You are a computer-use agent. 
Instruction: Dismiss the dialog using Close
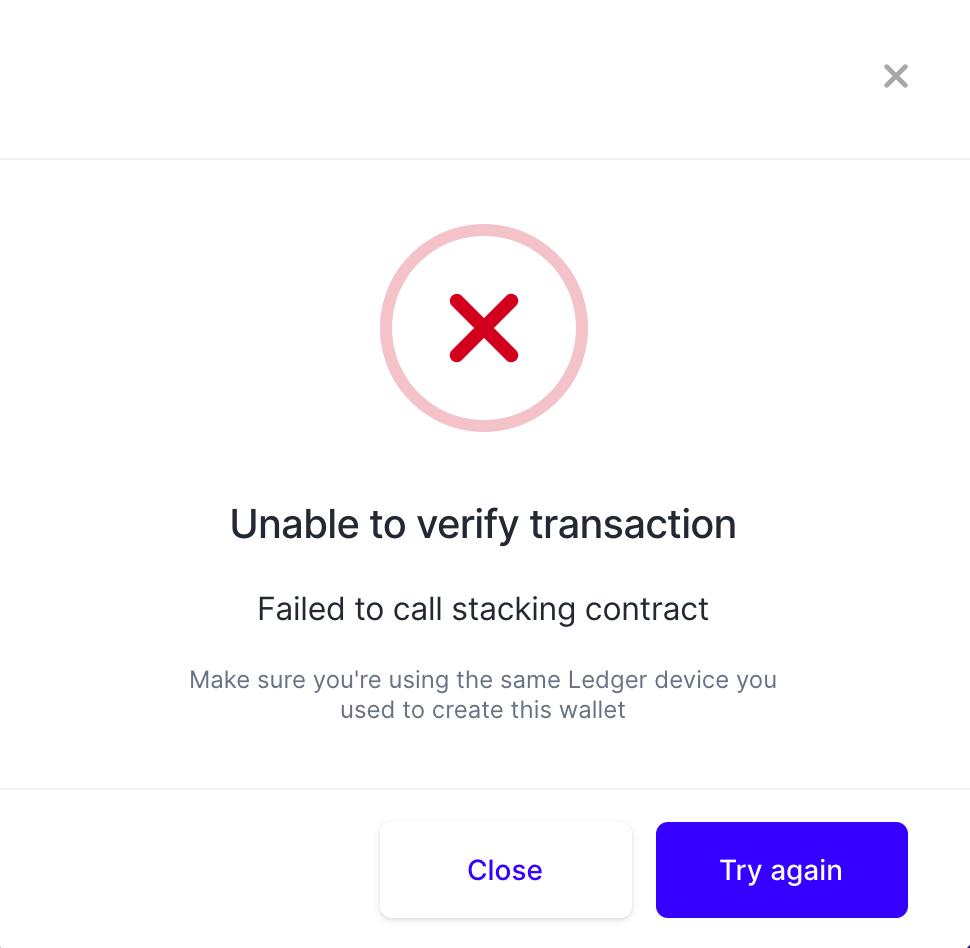(505, 870)
